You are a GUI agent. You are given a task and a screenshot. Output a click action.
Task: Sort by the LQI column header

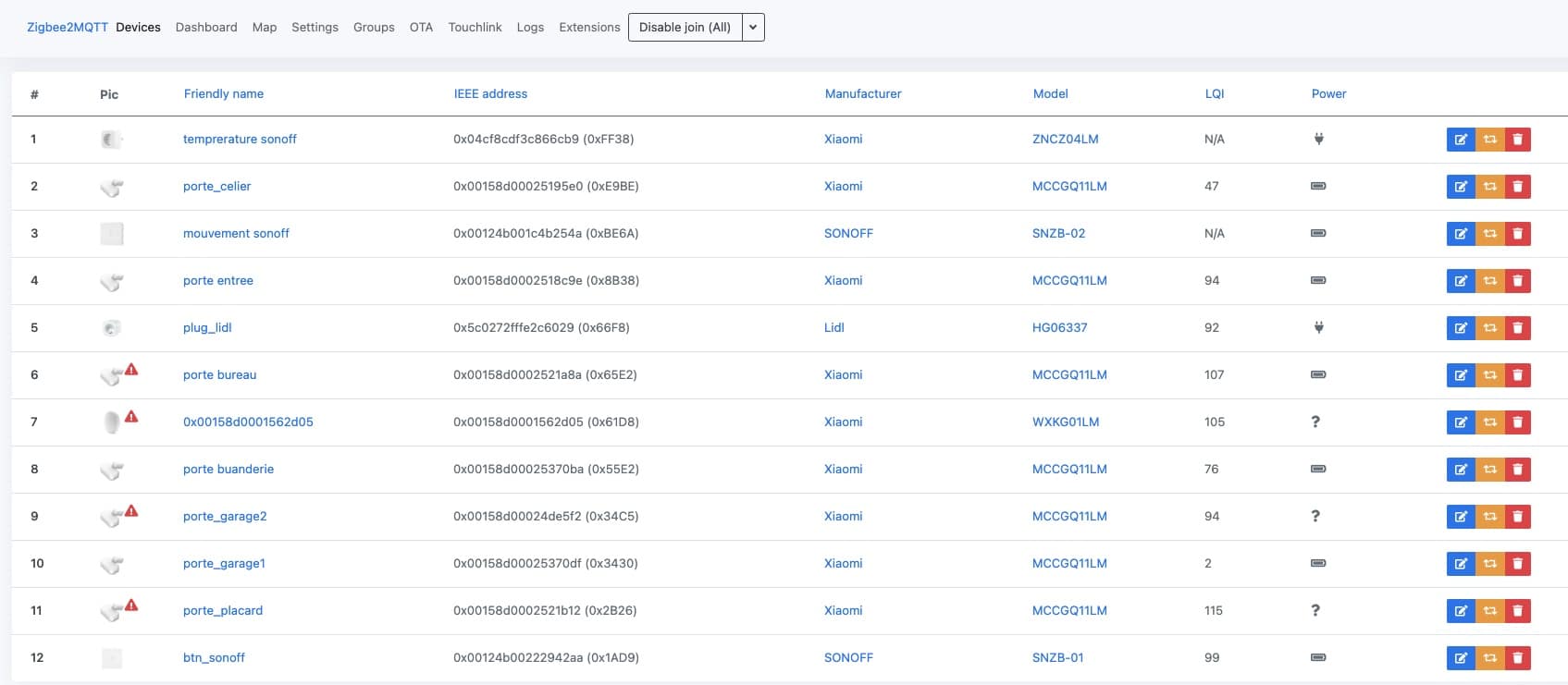[1215, 93]
